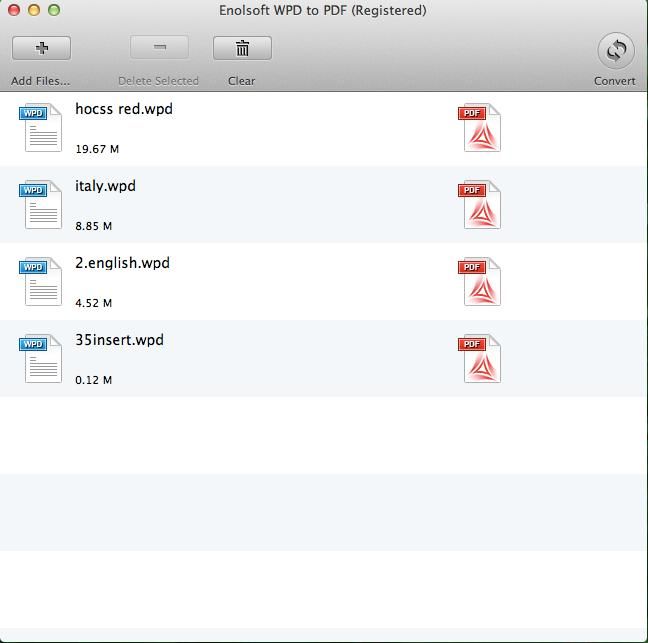This screenshot has height=643, width=648.
Task: Select the file name 2.english.wpd
Action: point(122,263)
